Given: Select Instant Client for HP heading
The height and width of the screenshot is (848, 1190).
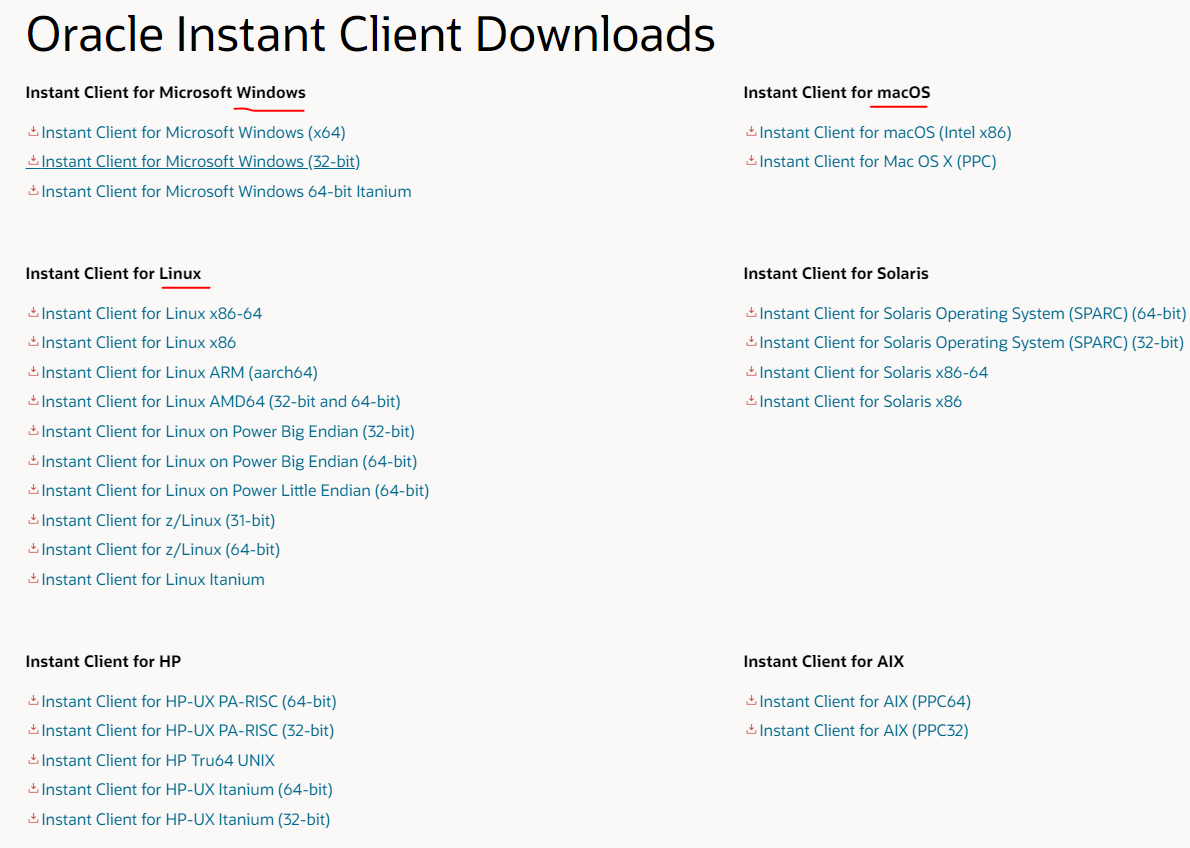Looking at the screenshot, I should [103, 661].
